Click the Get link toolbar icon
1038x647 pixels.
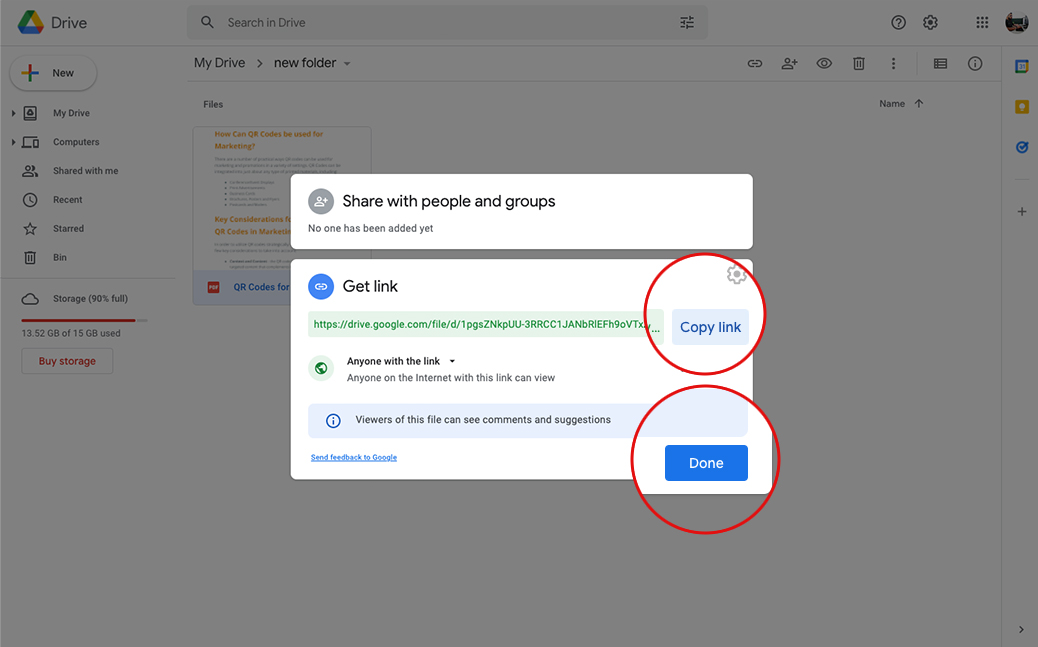pyautogui.click(x=755, y=63)
